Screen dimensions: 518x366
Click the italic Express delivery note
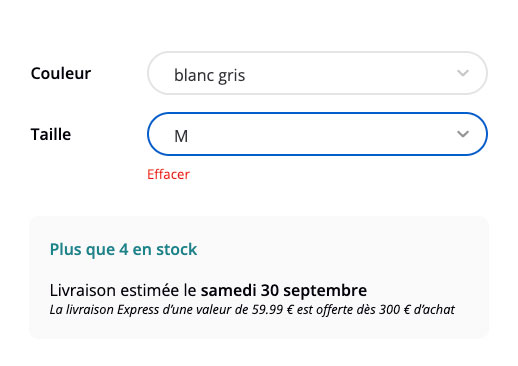pos(252,310)
